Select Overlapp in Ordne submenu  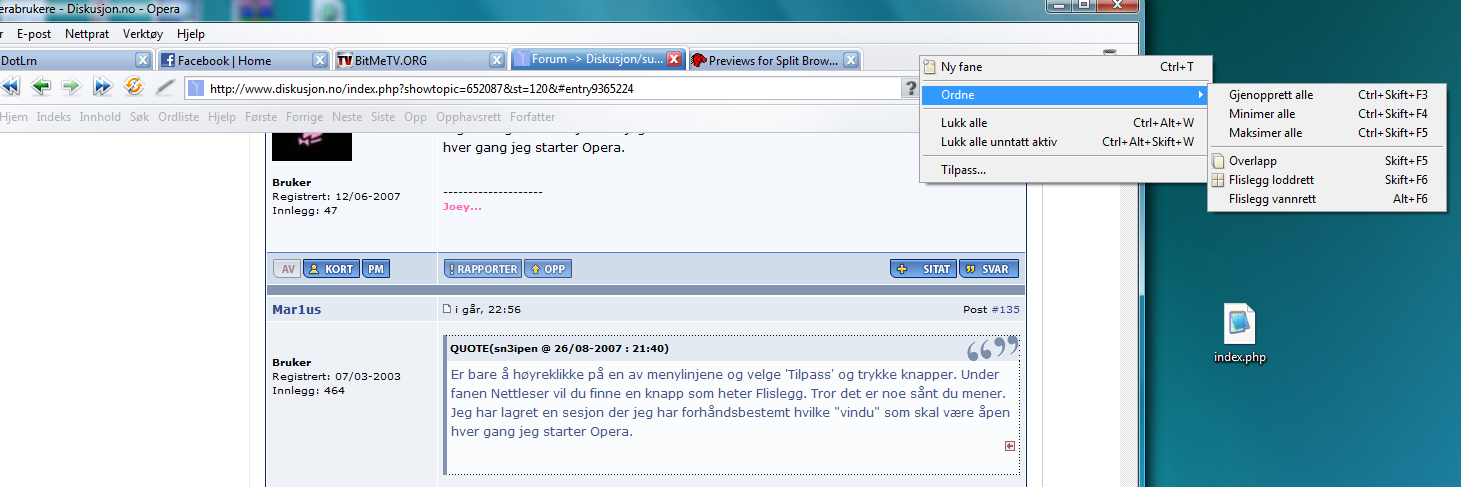[1327, 161]
